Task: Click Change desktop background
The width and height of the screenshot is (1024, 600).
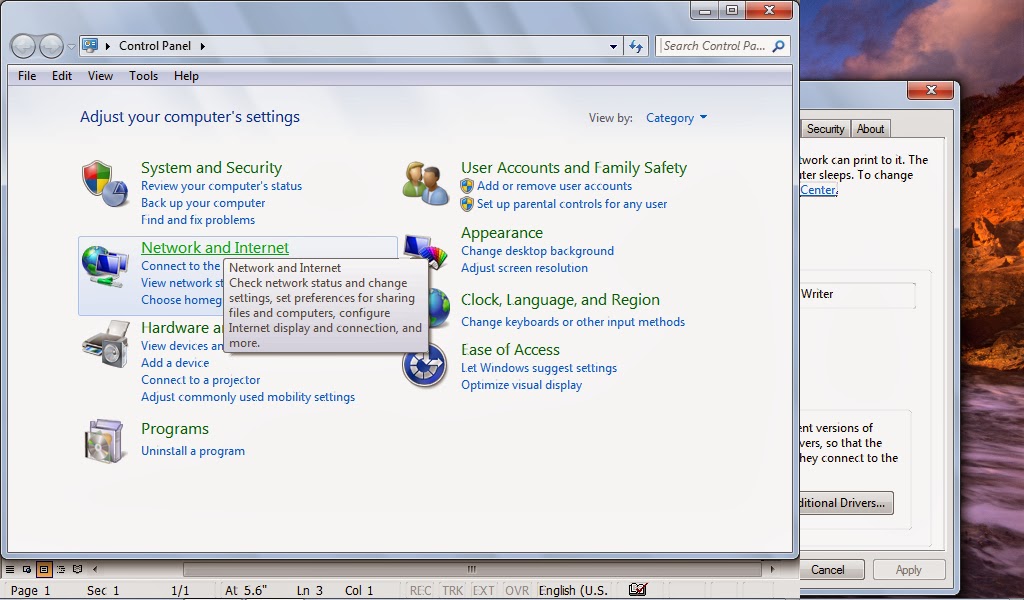Action: coord(537,251)
